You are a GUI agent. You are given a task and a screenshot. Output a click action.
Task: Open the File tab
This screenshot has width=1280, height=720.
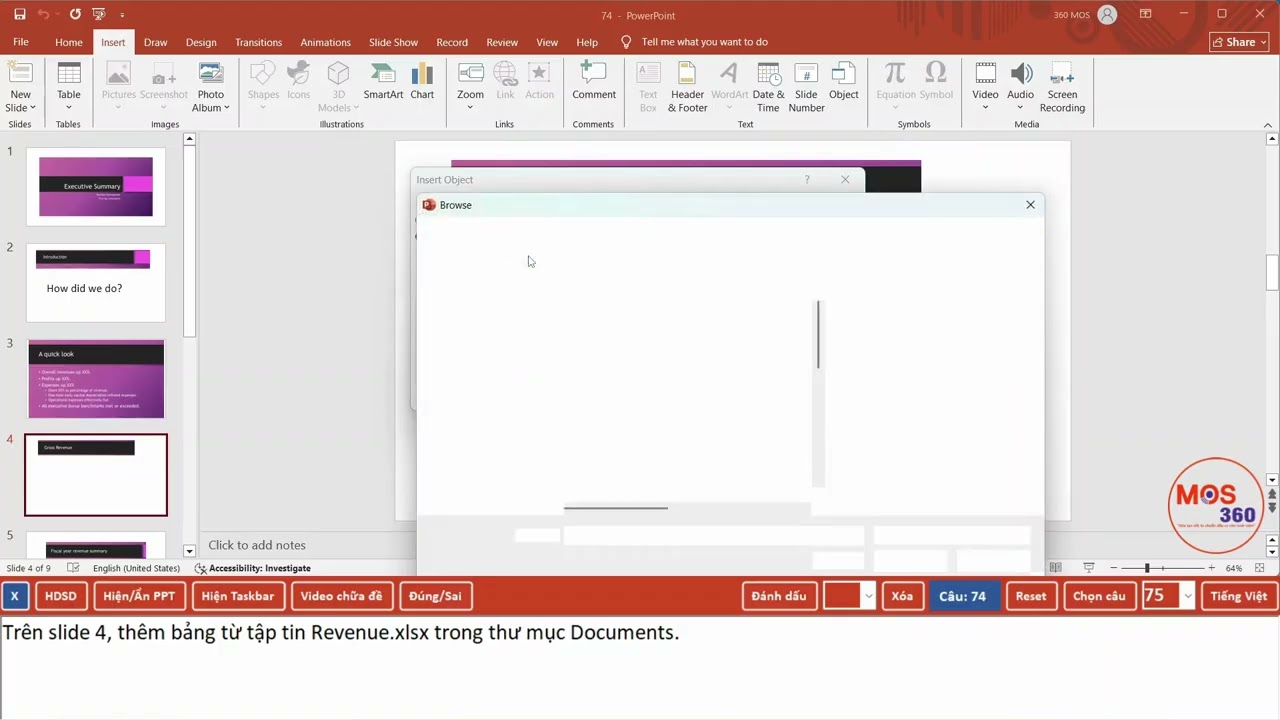point(21,42)
